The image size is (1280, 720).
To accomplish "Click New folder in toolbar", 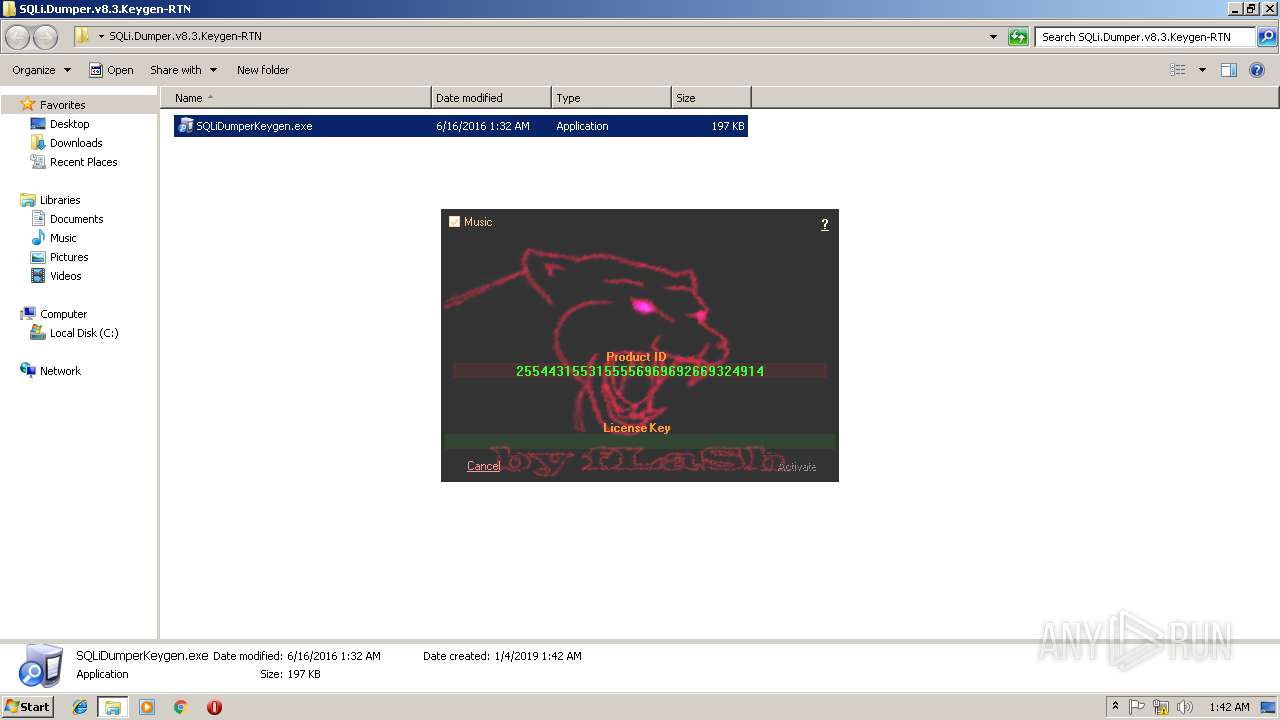I will (263, 70).
